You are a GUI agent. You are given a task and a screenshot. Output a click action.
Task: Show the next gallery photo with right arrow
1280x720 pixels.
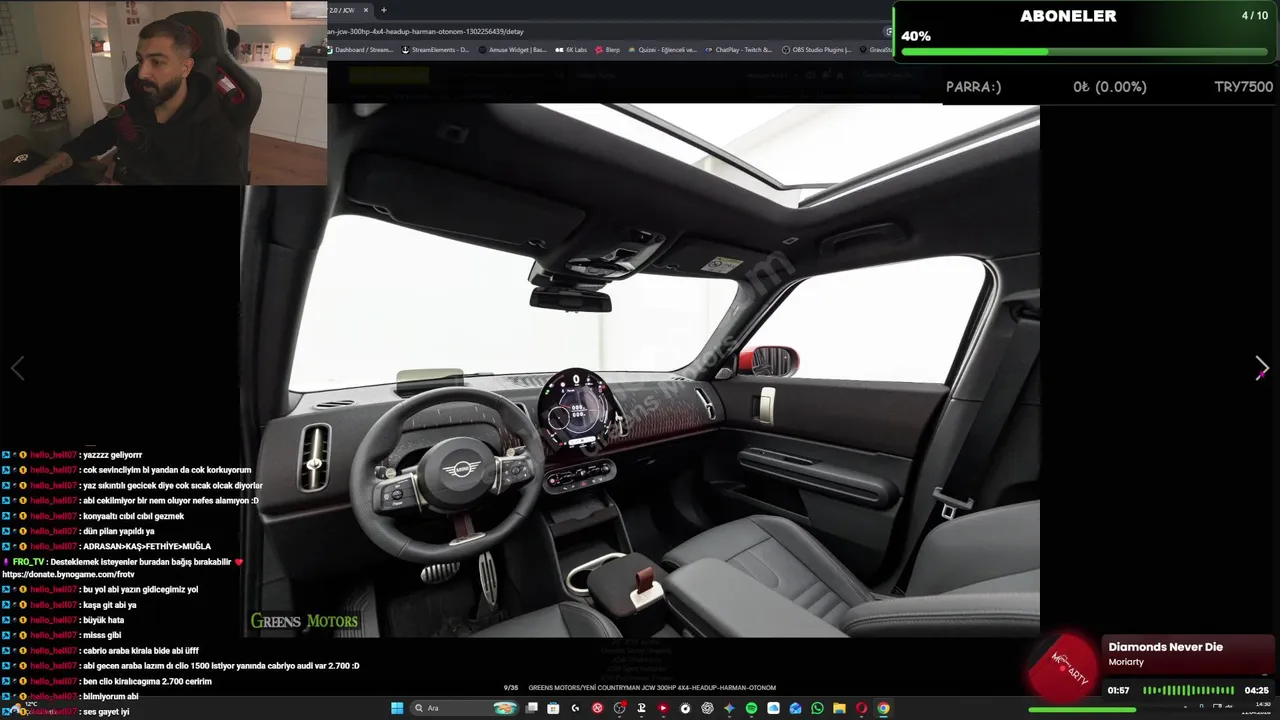click(1261, 368)
